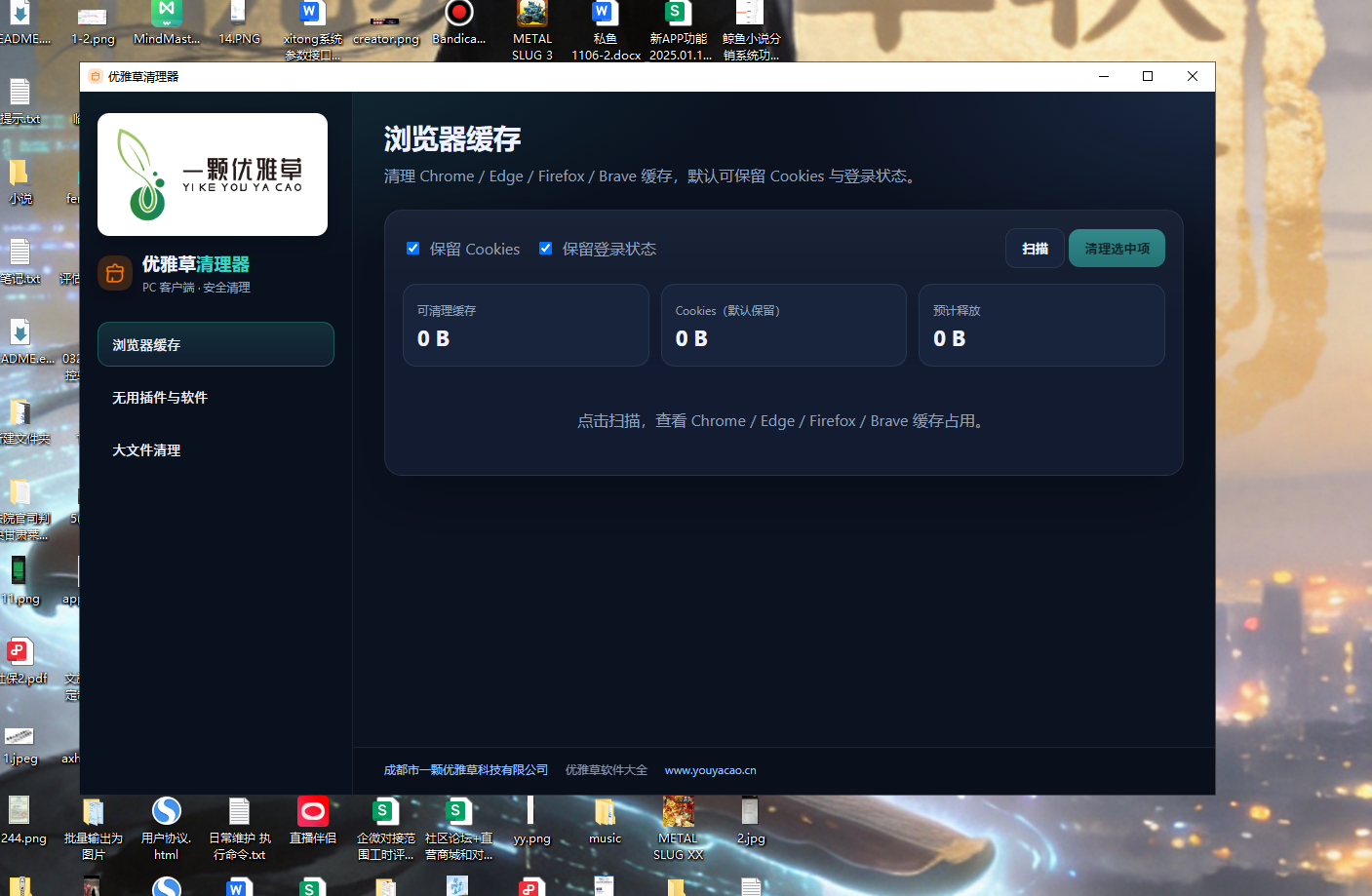Select the 鲸鱼小说分销系统 desktop file

(751, 29)
